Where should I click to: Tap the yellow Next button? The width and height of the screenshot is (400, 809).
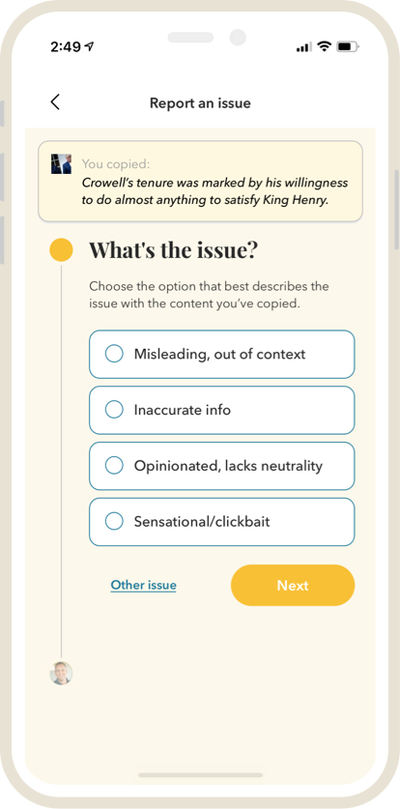pyautogui.click(x=293, y=585)
